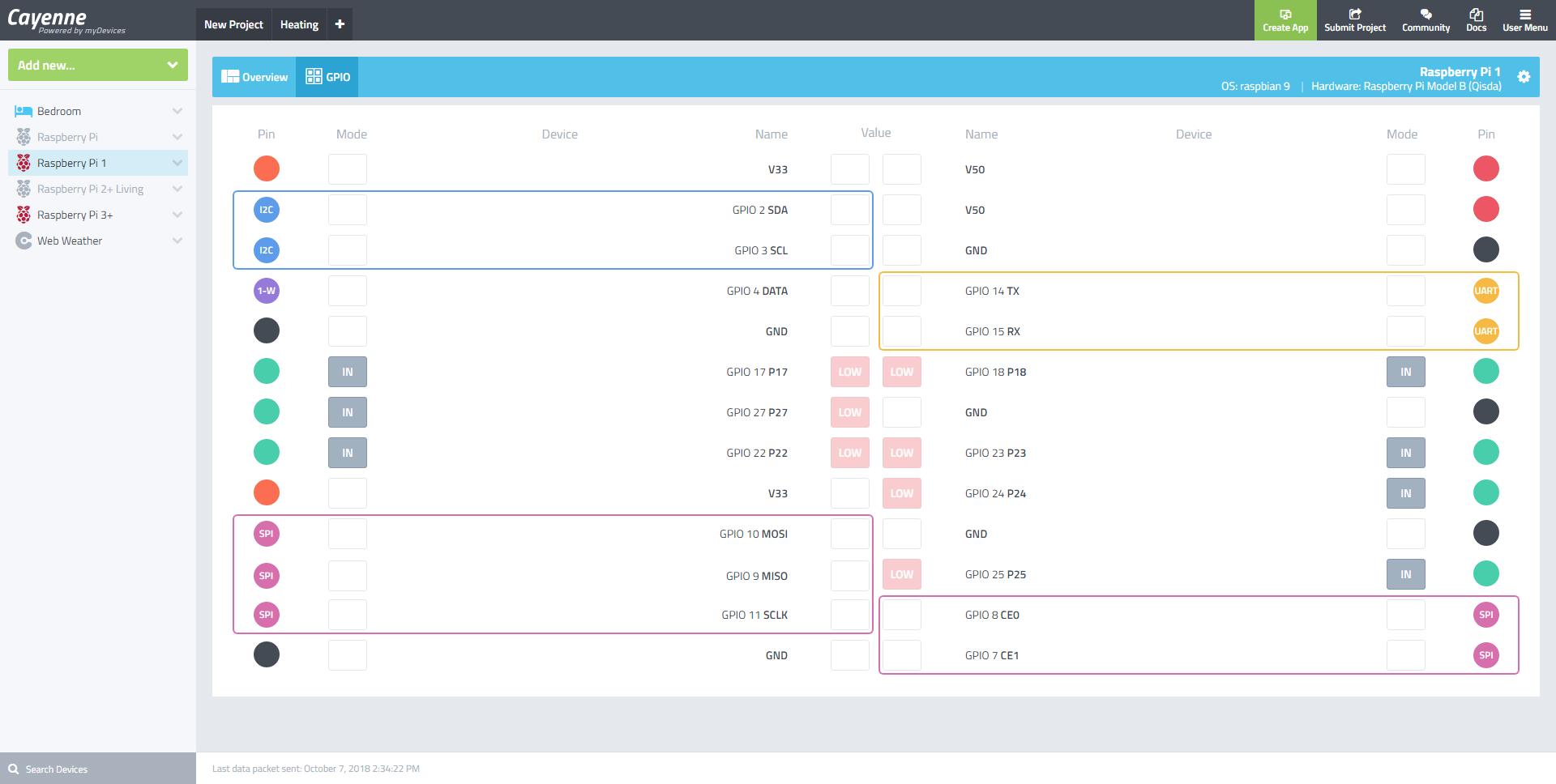This screenshot has height=784, width=1556.
Task: Open the Add new... dropdown
Action: click(98, 65)
